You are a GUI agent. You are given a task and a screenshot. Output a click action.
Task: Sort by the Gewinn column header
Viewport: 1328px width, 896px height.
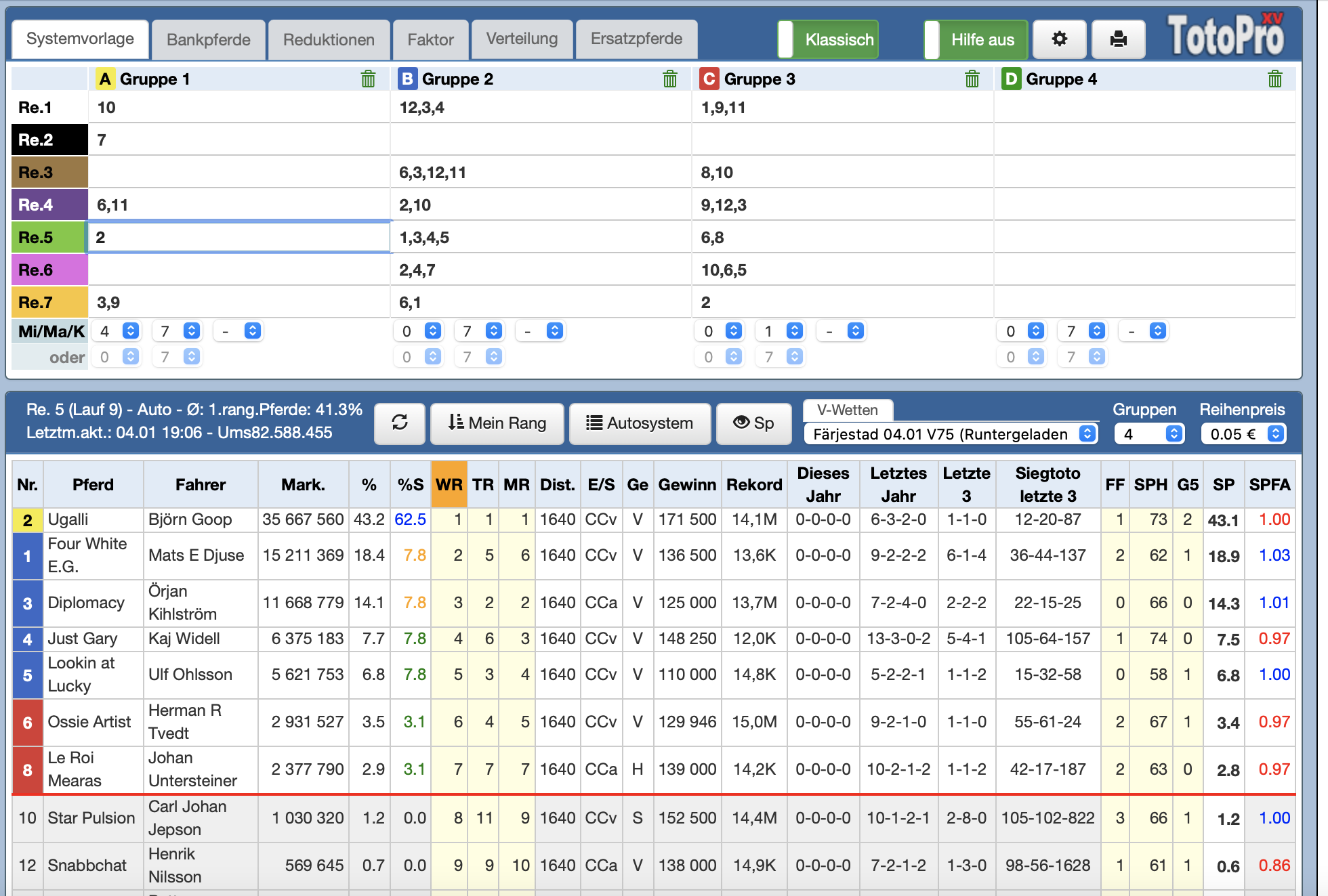687,485
